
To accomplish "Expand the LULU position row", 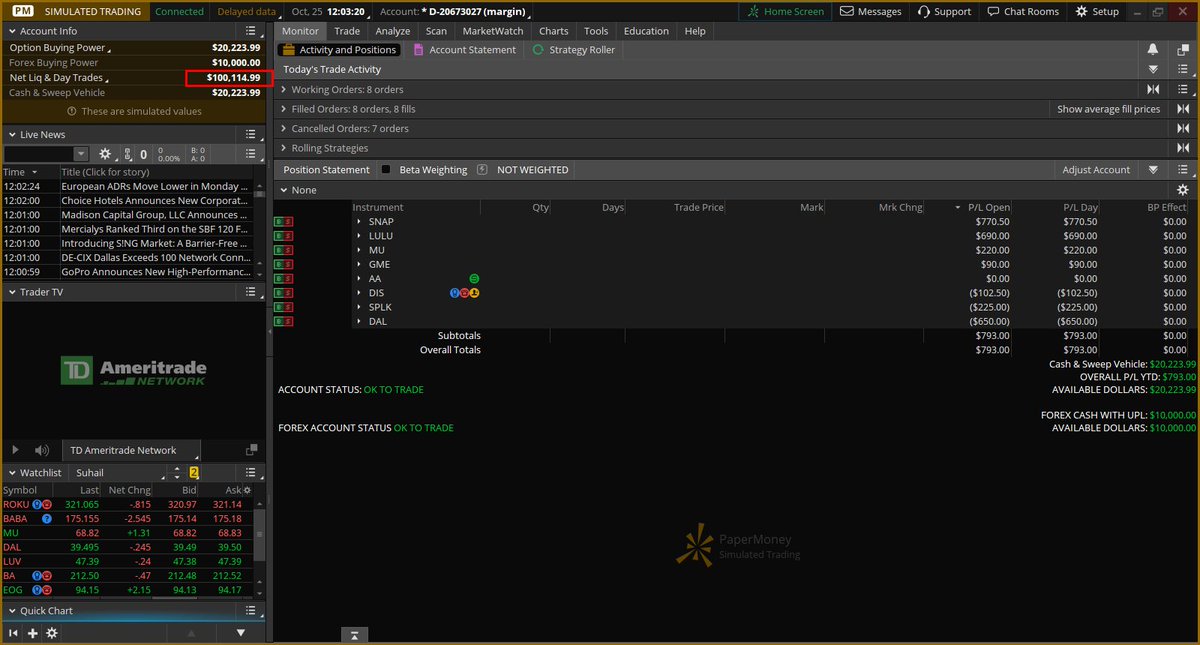I will coord(359,236).
